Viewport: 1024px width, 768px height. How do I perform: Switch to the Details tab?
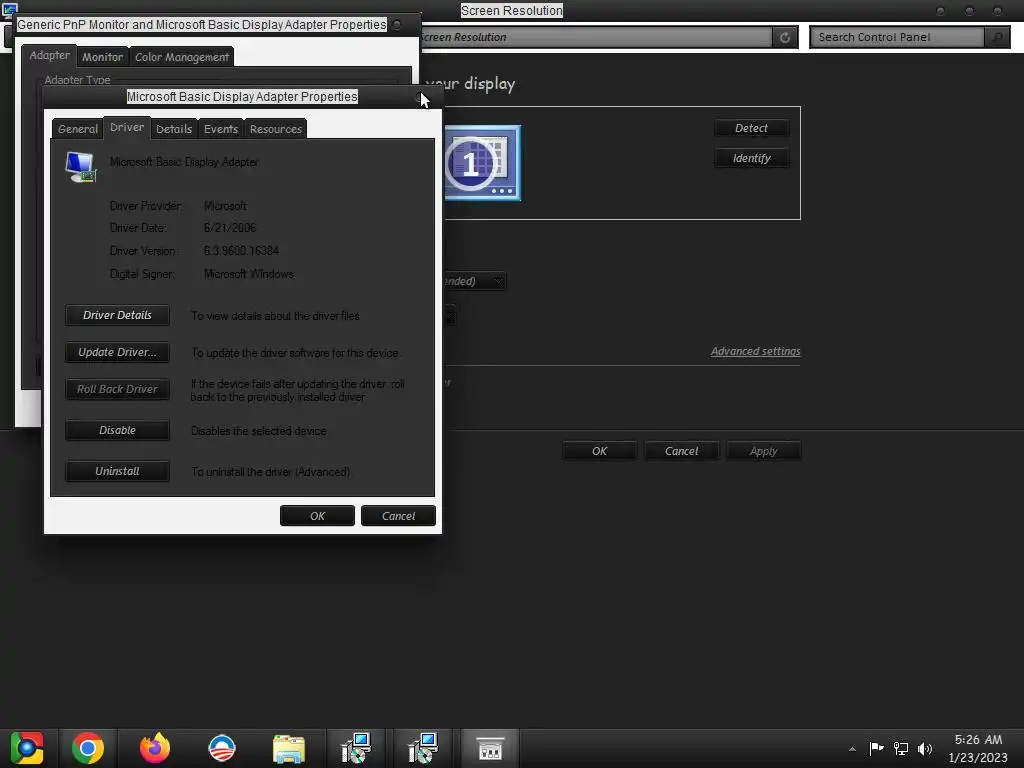[x=174, y=129]
